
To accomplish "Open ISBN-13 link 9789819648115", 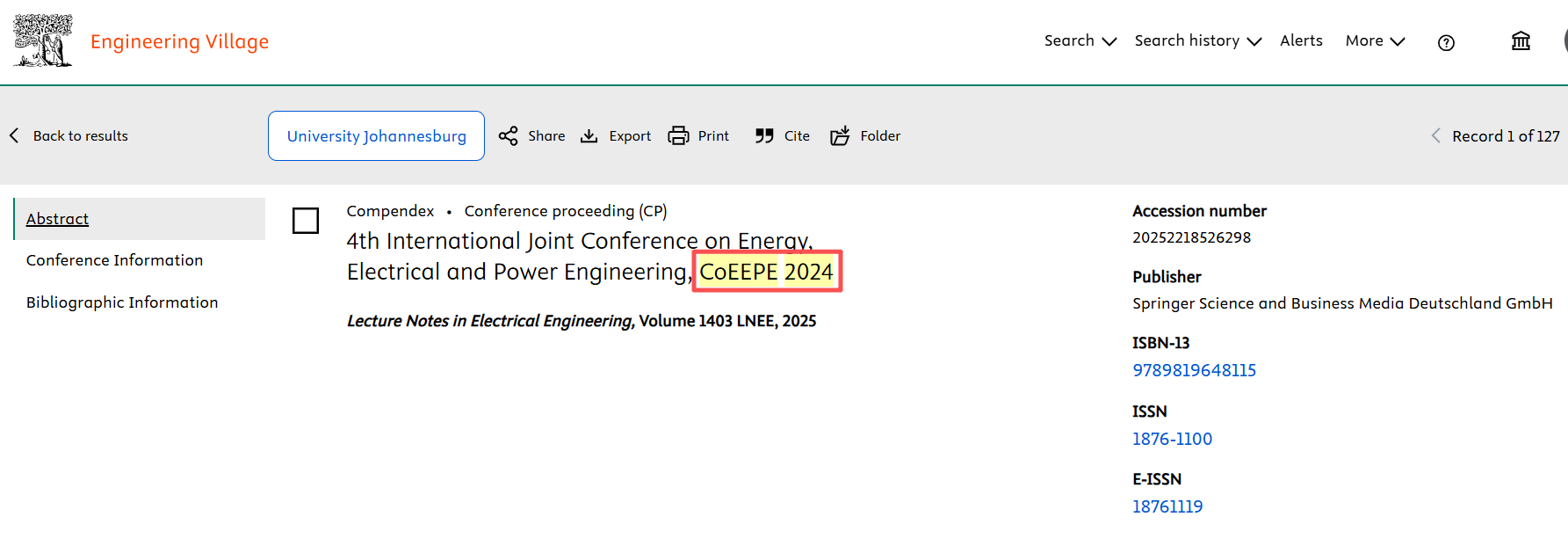I will pos(1194,370).
